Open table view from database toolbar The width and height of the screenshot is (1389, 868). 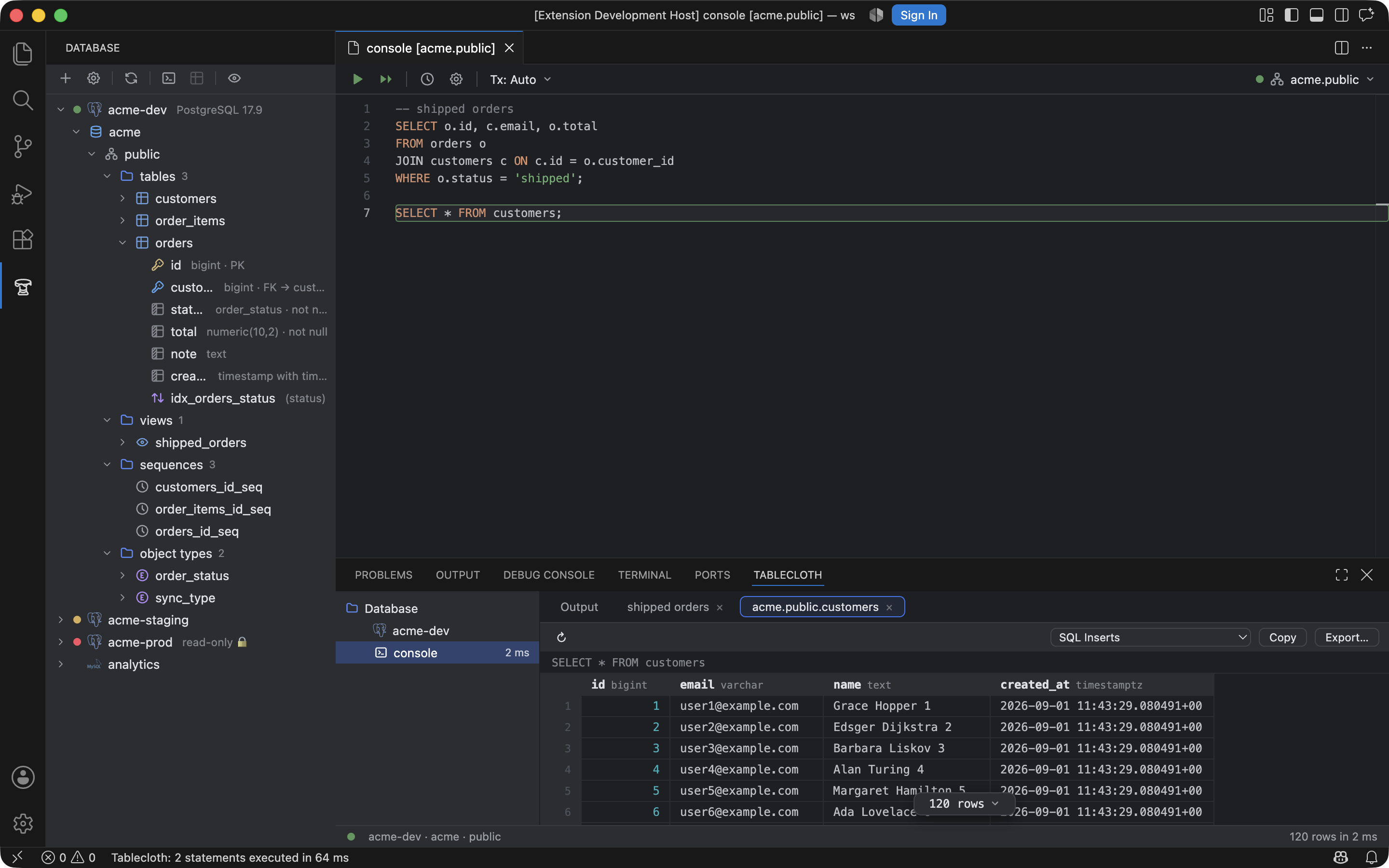[197, 78]
